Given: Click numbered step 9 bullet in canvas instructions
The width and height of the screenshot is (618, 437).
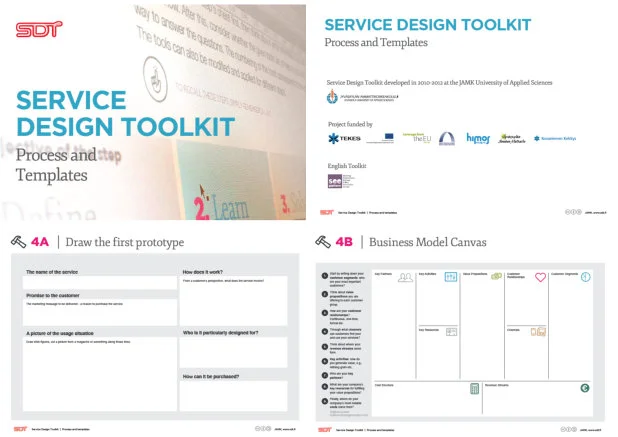Looking at the screenshot, I should tap(325, 401).
